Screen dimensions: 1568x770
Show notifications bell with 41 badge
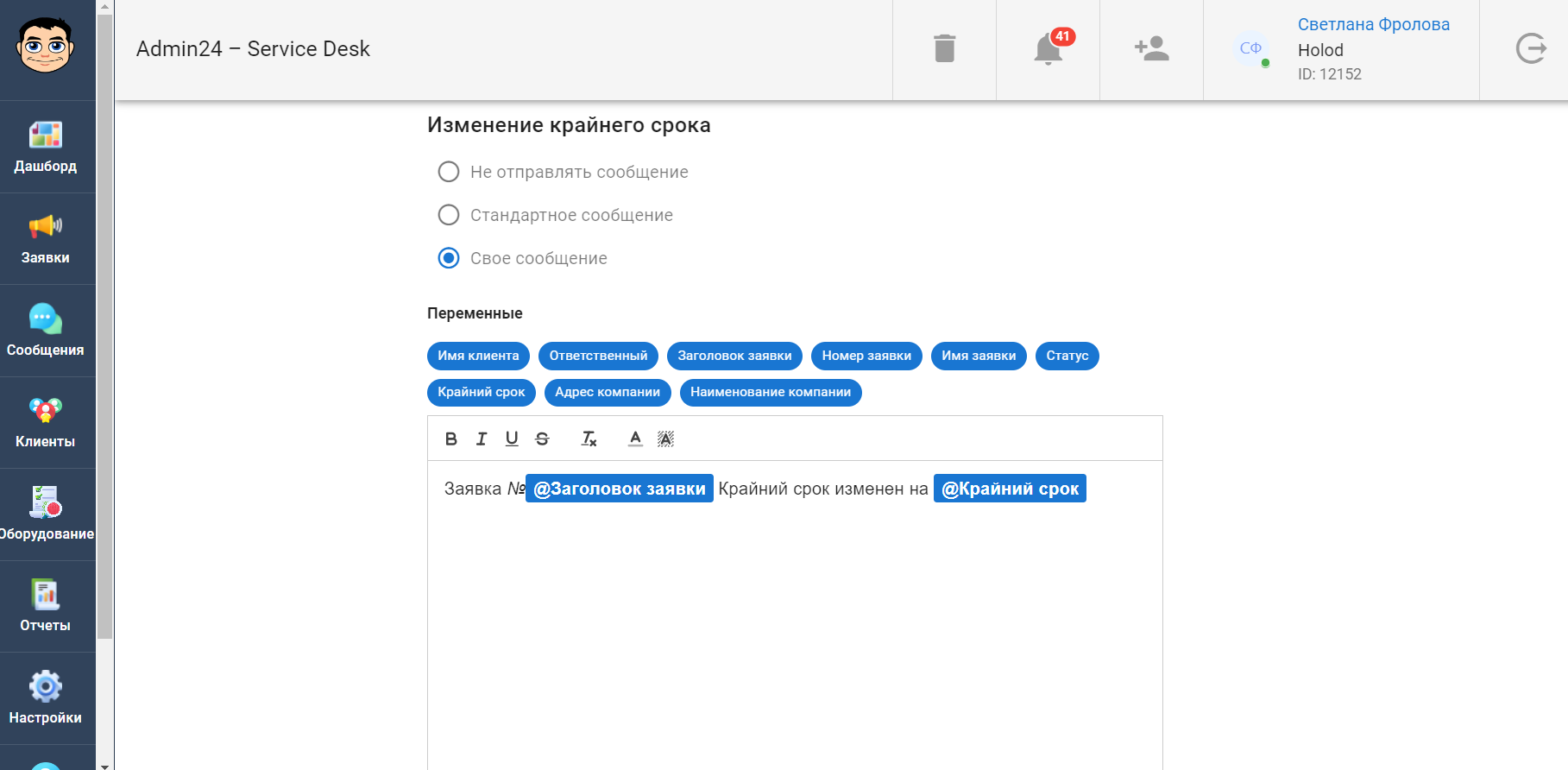(1049, 48)
